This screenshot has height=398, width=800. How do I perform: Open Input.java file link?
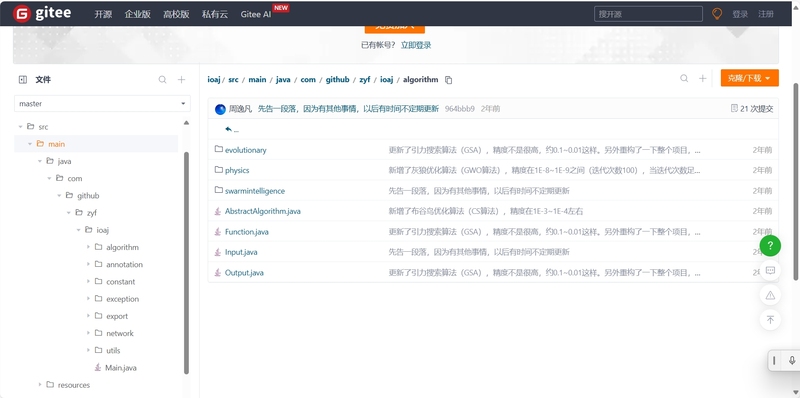[x=241, y=252]
